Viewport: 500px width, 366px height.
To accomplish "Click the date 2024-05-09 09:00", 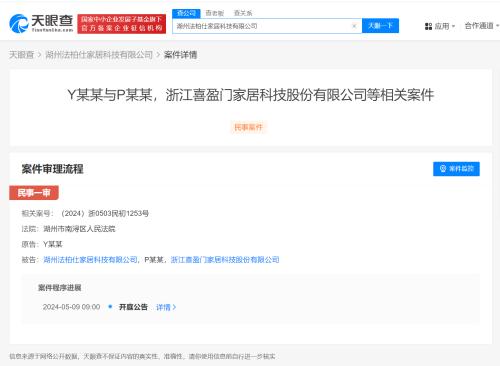I will click(x=71, y=307).
